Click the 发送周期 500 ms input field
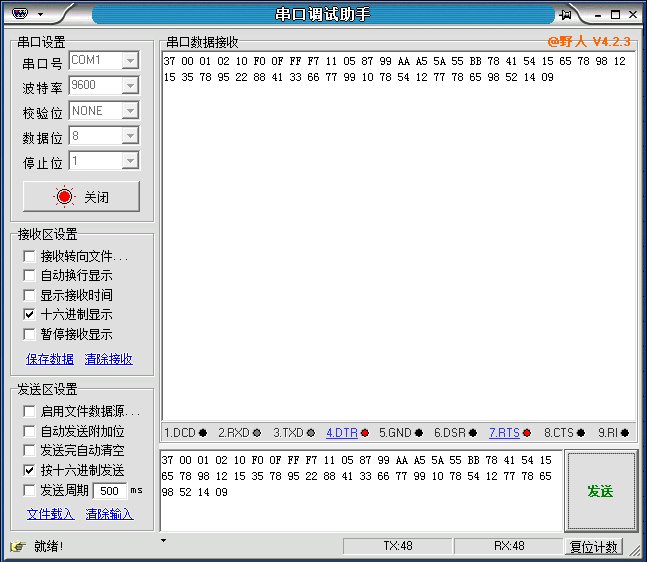Image resolution: width=647 pixels, height=562 pixels. coord(109,491)
